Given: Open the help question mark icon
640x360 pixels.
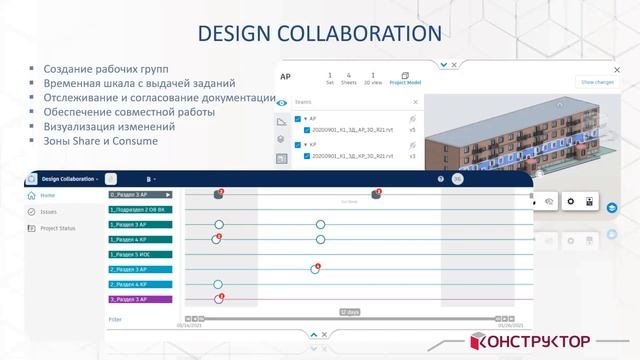Looking at the screenshot, I should (440, 179).
